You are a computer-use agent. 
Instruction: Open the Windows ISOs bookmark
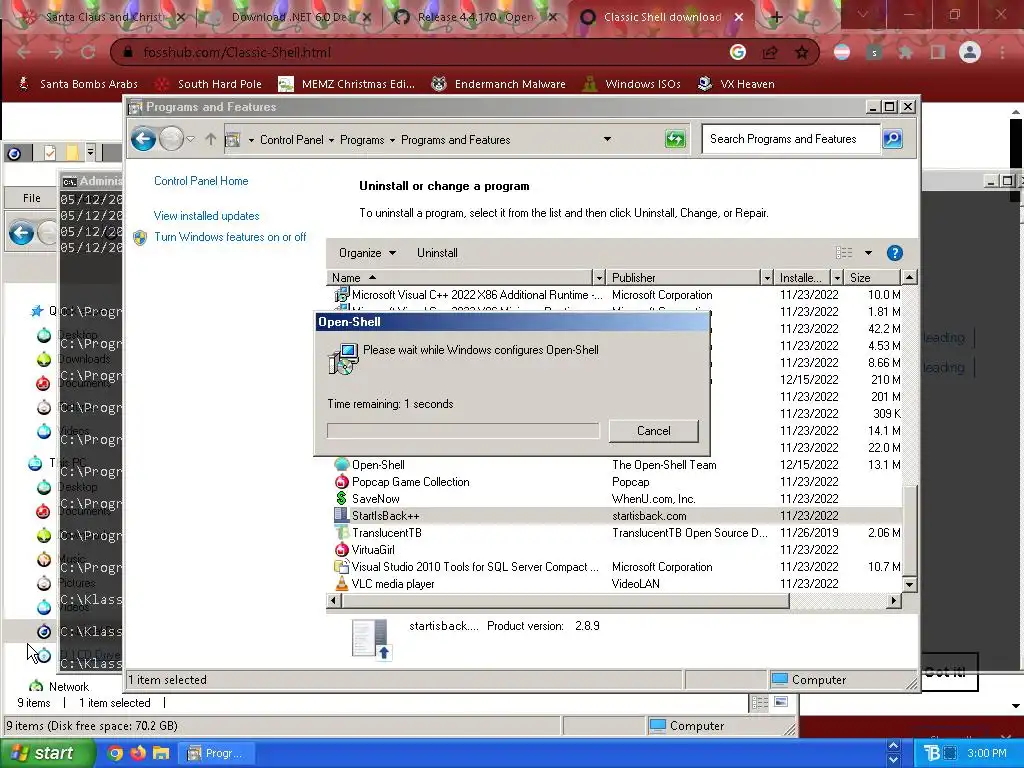(632, 84)
